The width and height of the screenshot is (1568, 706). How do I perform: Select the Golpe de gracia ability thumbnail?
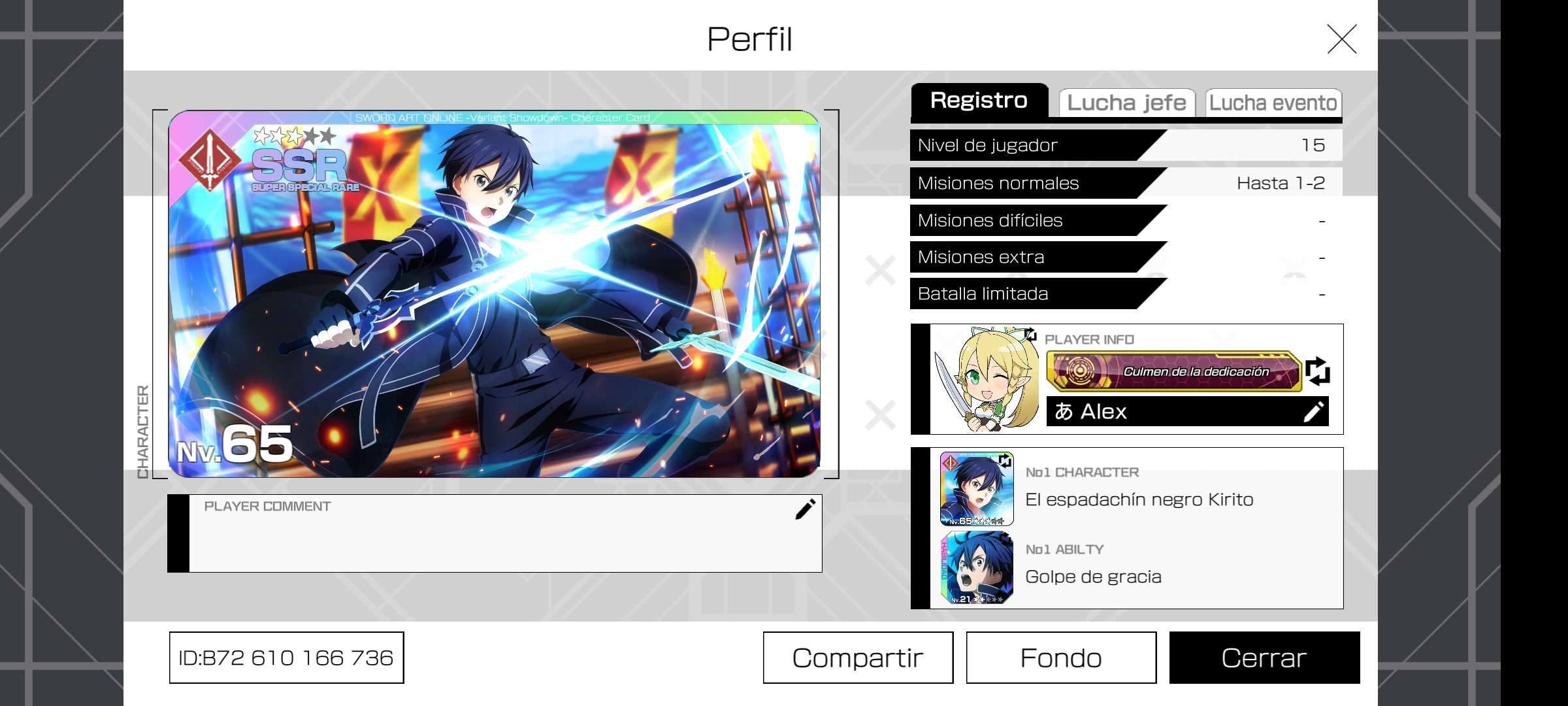977,567
